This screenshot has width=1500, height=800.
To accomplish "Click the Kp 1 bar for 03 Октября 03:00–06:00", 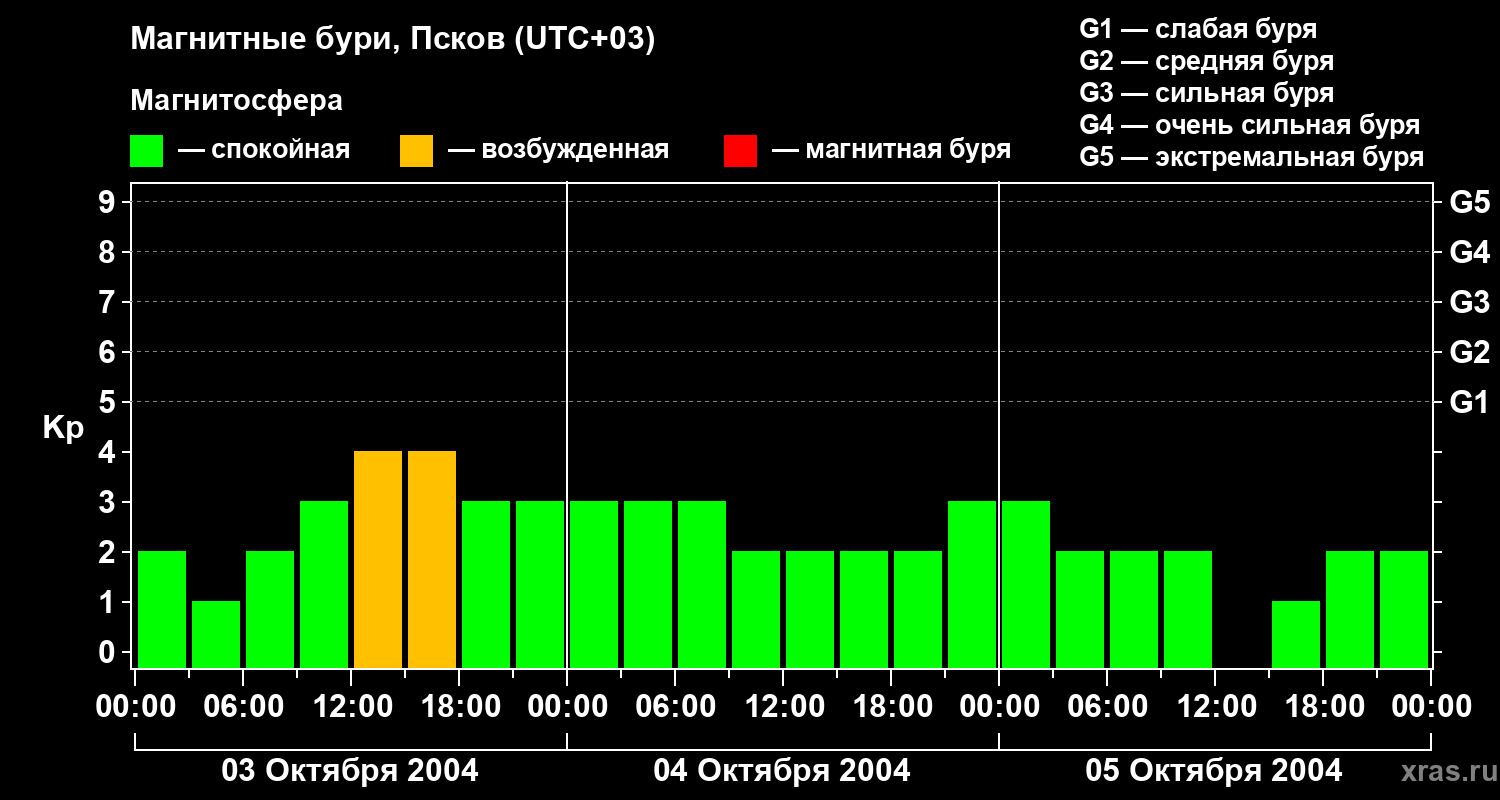I will click(216, 634).
